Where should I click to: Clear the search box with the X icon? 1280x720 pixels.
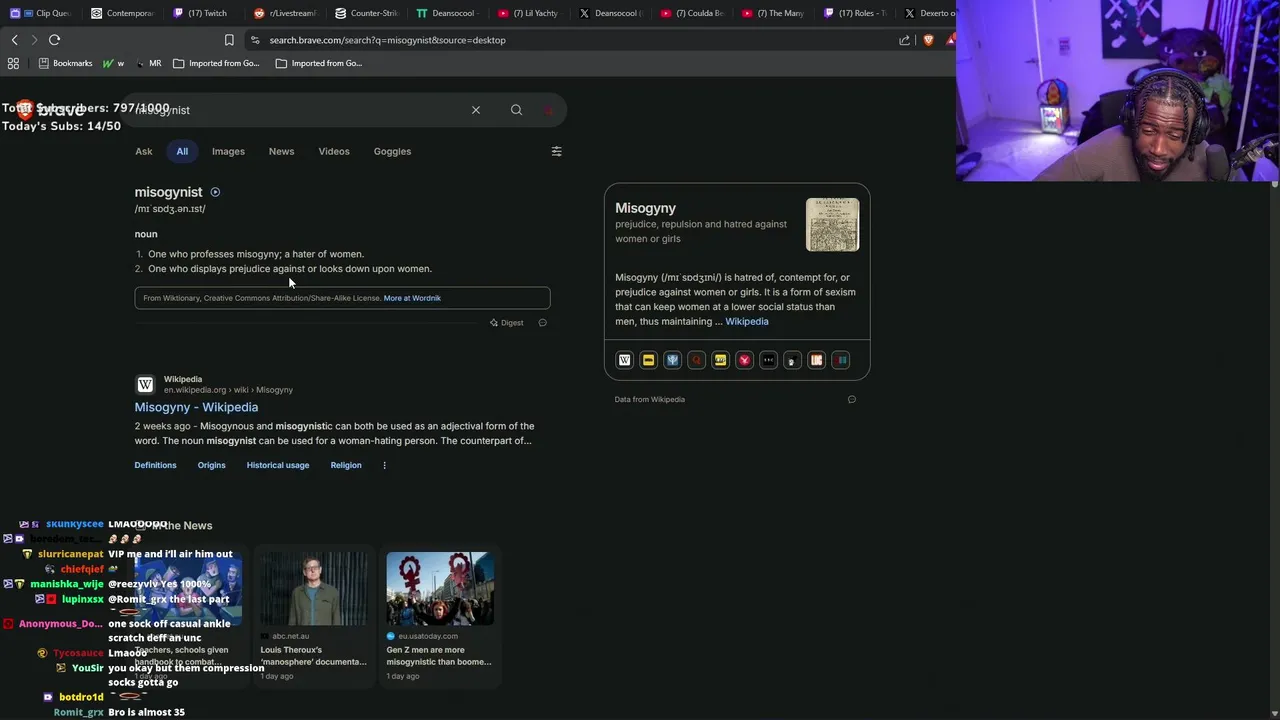pos(476,110)
